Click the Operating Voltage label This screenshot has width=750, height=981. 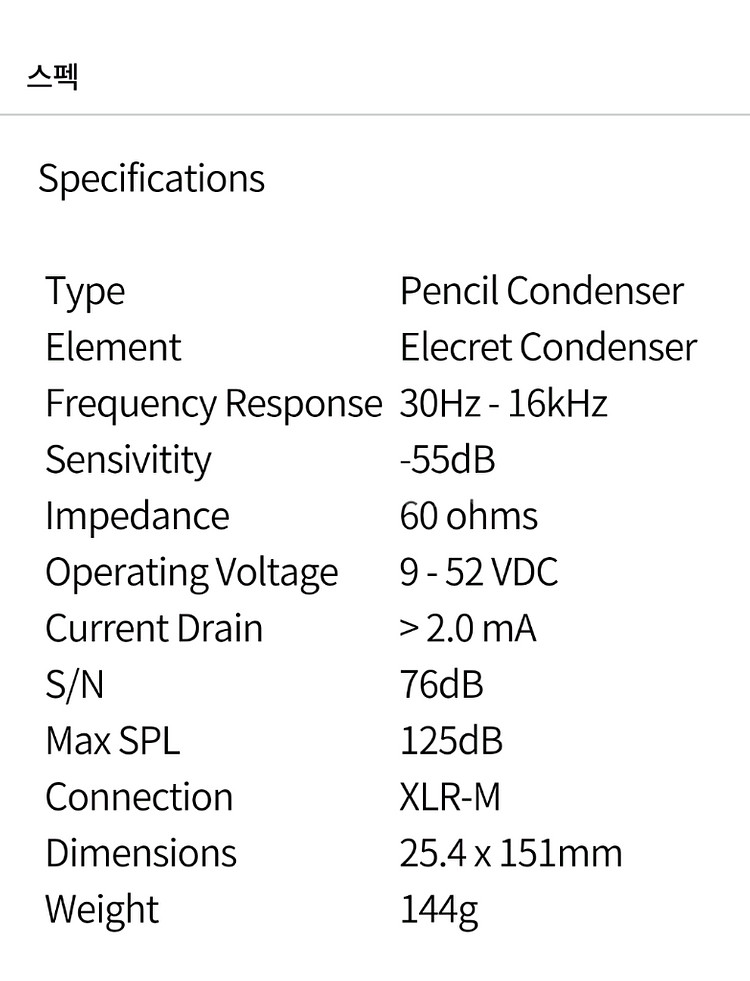coord(192,574)
